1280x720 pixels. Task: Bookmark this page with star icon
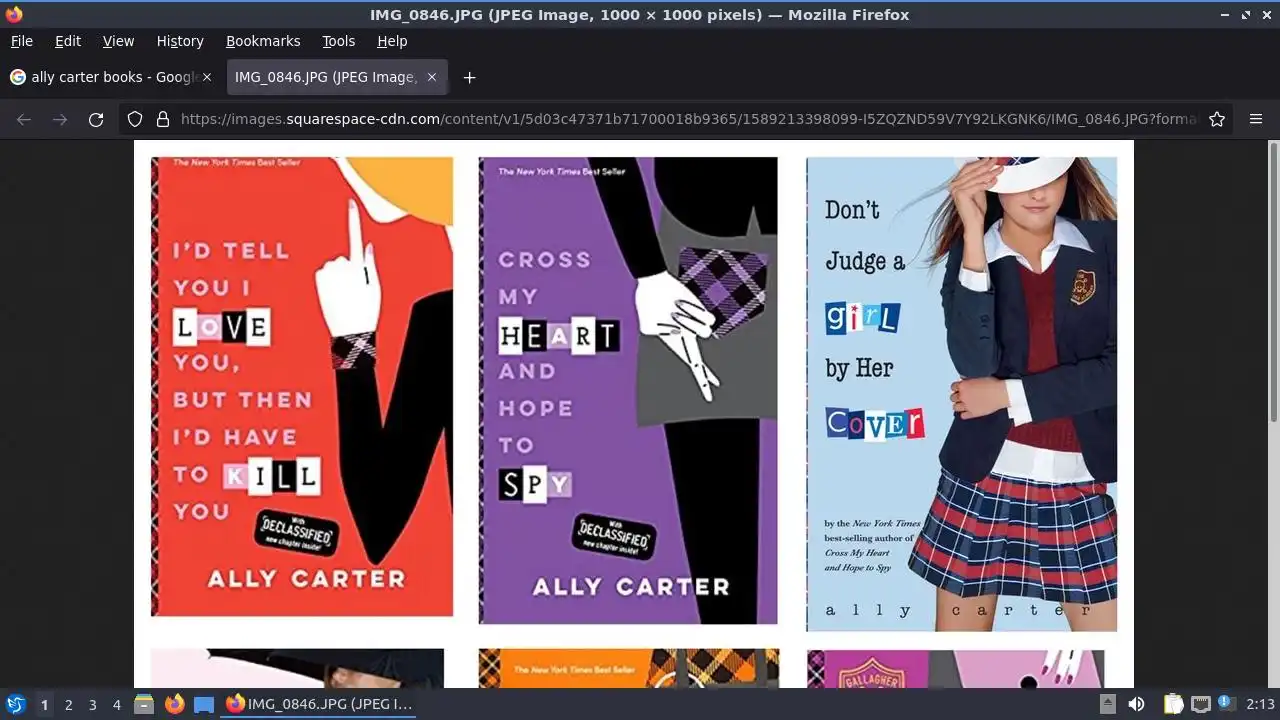(x=1217, y=119)
